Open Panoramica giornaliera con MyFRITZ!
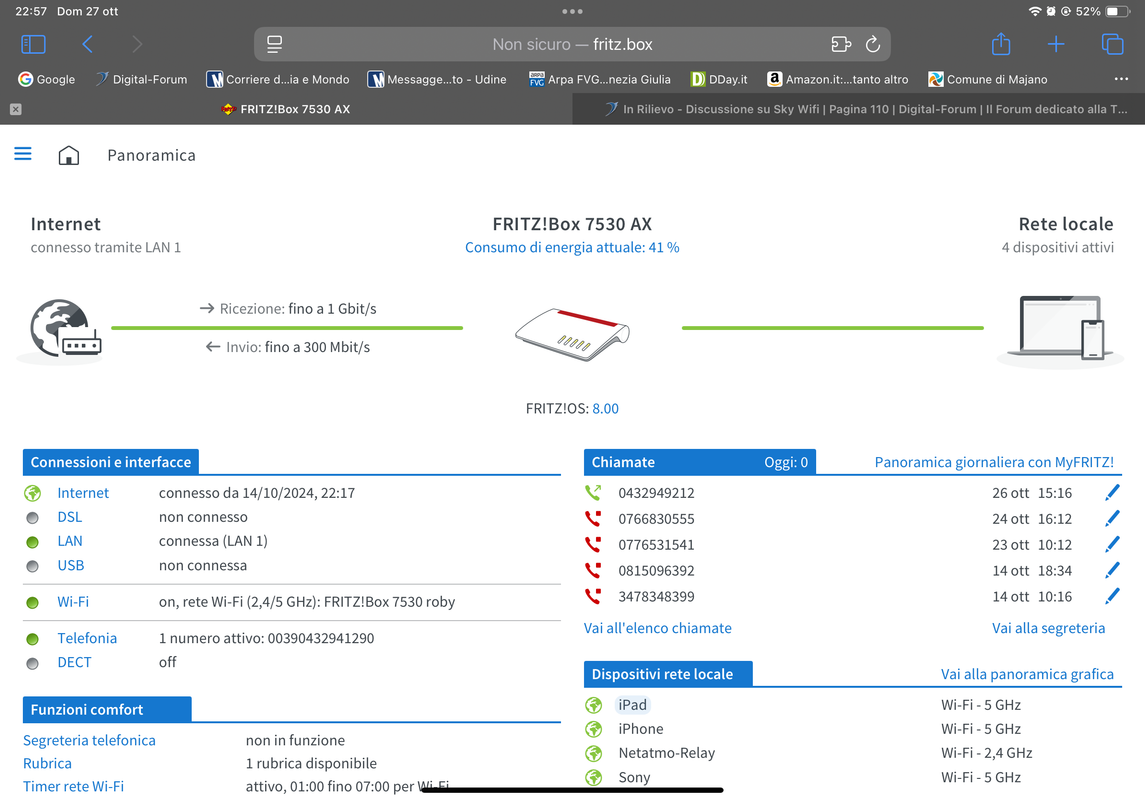Screen dimensions: 1145x800 (x=994, y=462)
